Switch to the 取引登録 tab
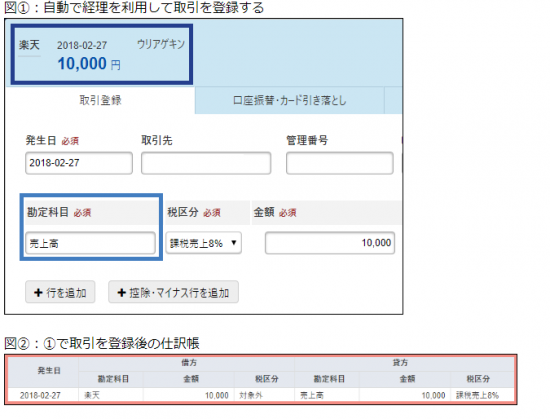Screen dimensions: 550x419 point(100,100)
